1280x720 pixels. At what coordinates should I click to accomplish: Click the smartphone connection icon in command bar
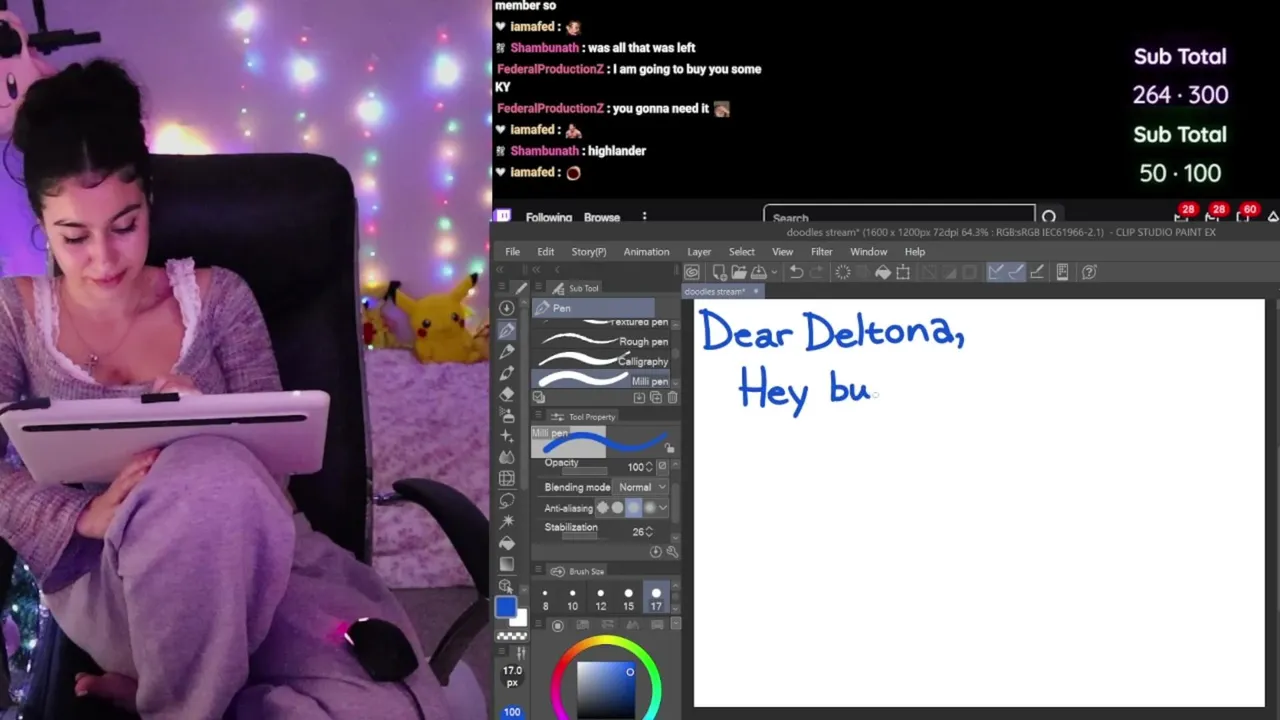click(1063, 272)
